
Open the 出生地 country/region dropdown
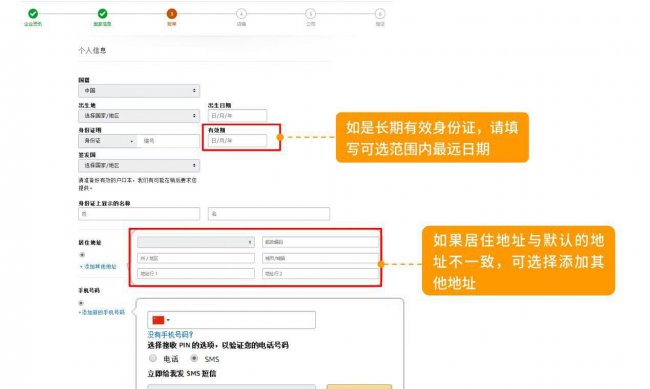point(139,116)
